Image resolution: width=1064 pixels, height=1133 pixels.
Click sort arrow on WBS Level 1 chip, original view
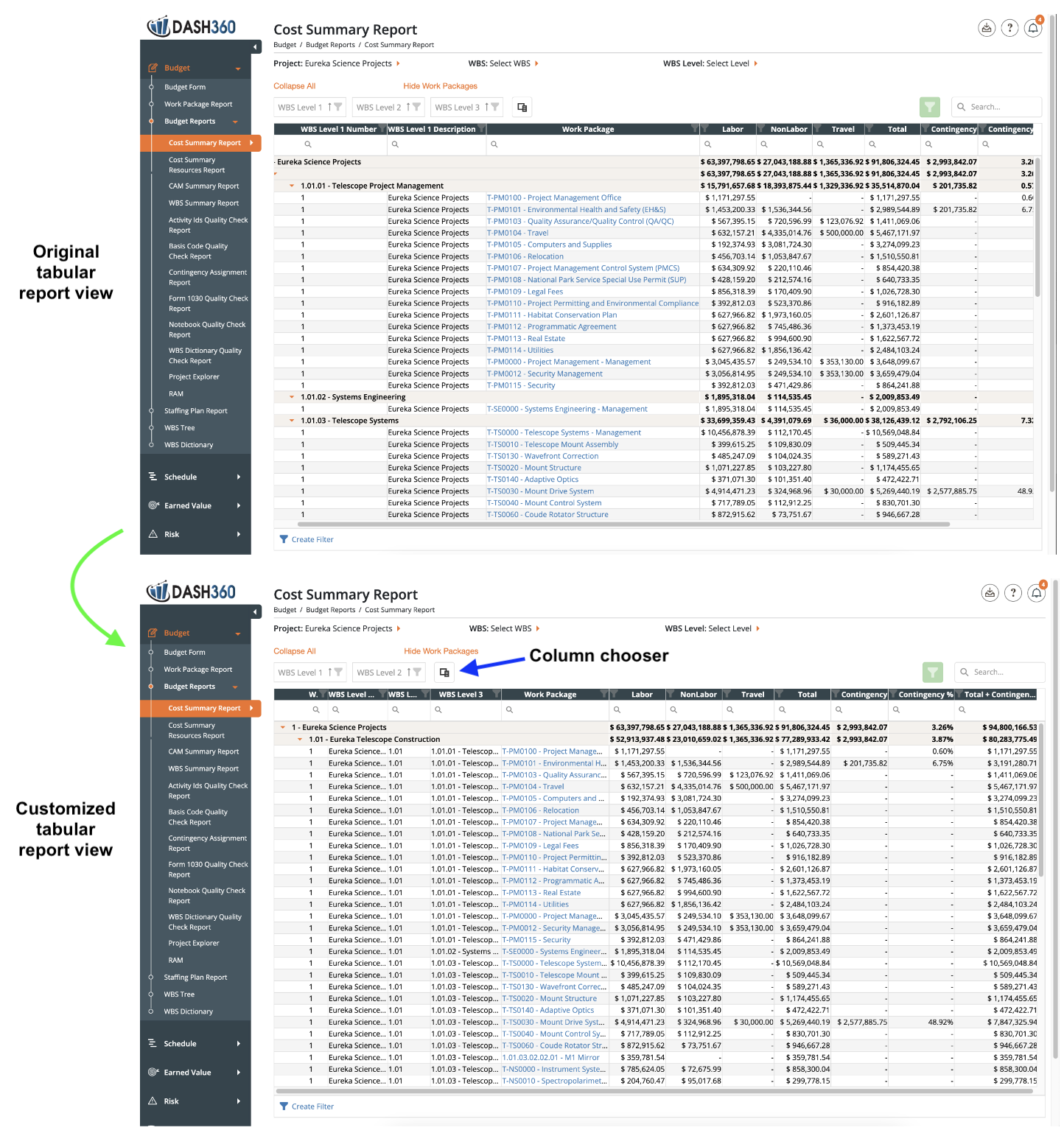[x=329, y=108]
